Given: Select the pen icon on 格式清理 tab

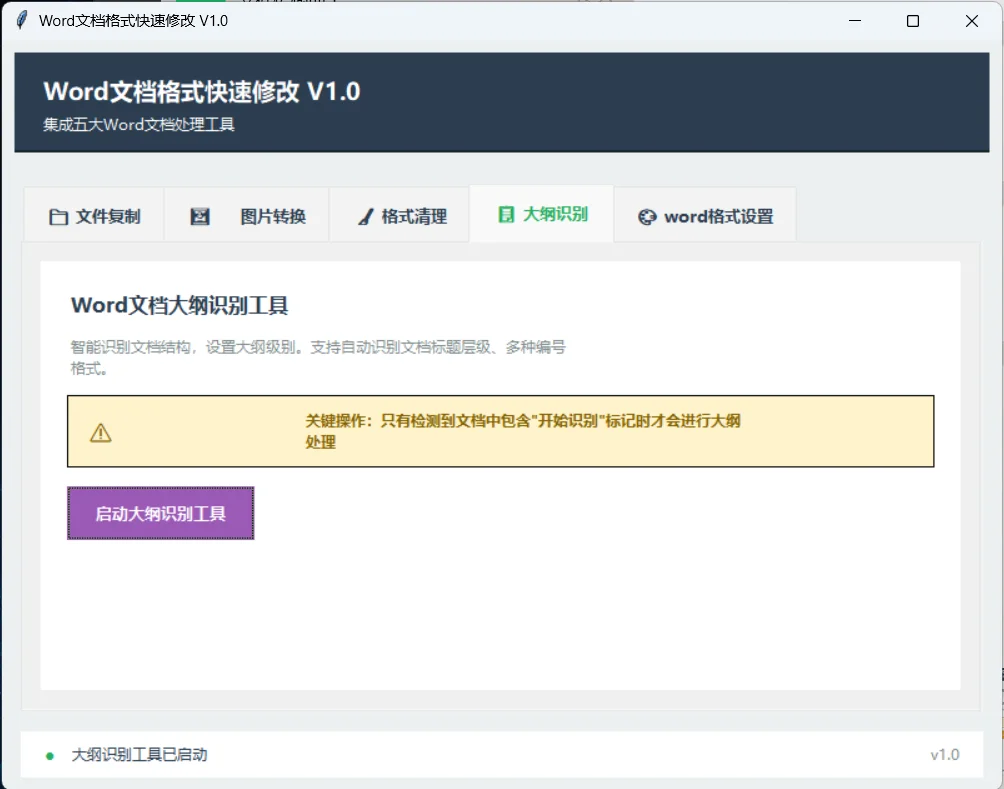Looking at the screenshot, I should (364, 214).
